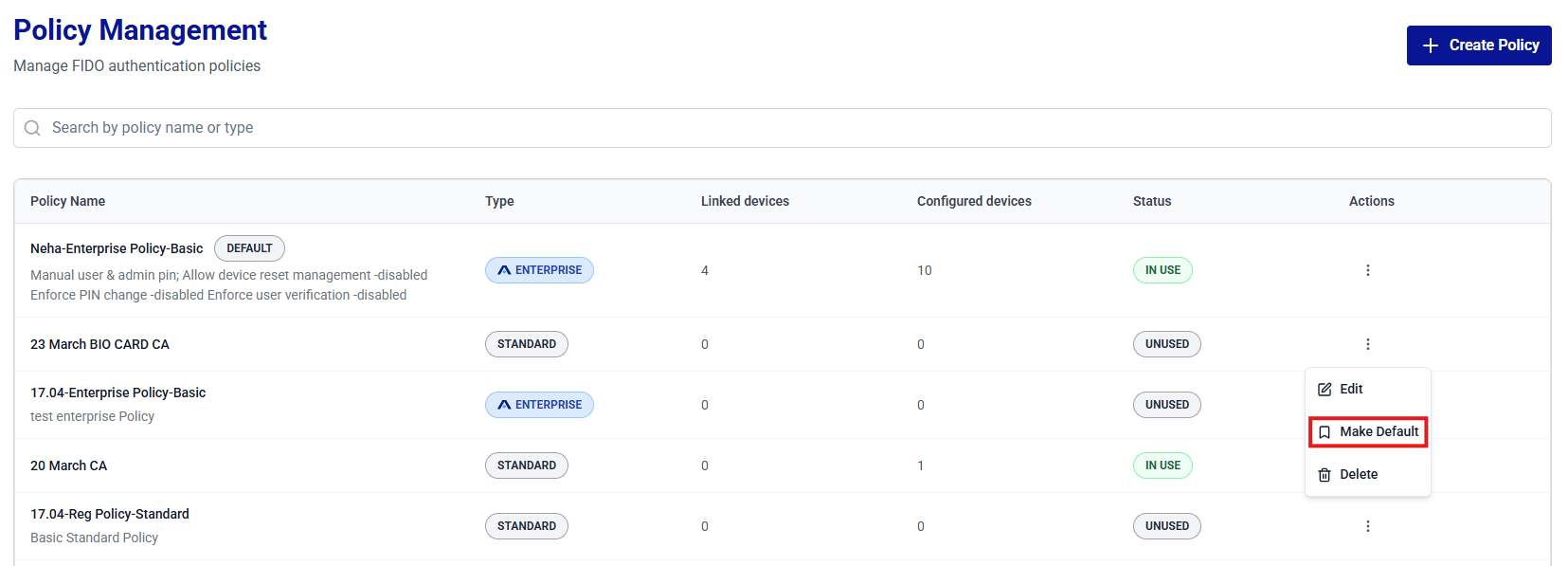Click the trash icon beside Delete
Image resolution: width=1568 pixels, height=566 pixels.
(1325, 475)
